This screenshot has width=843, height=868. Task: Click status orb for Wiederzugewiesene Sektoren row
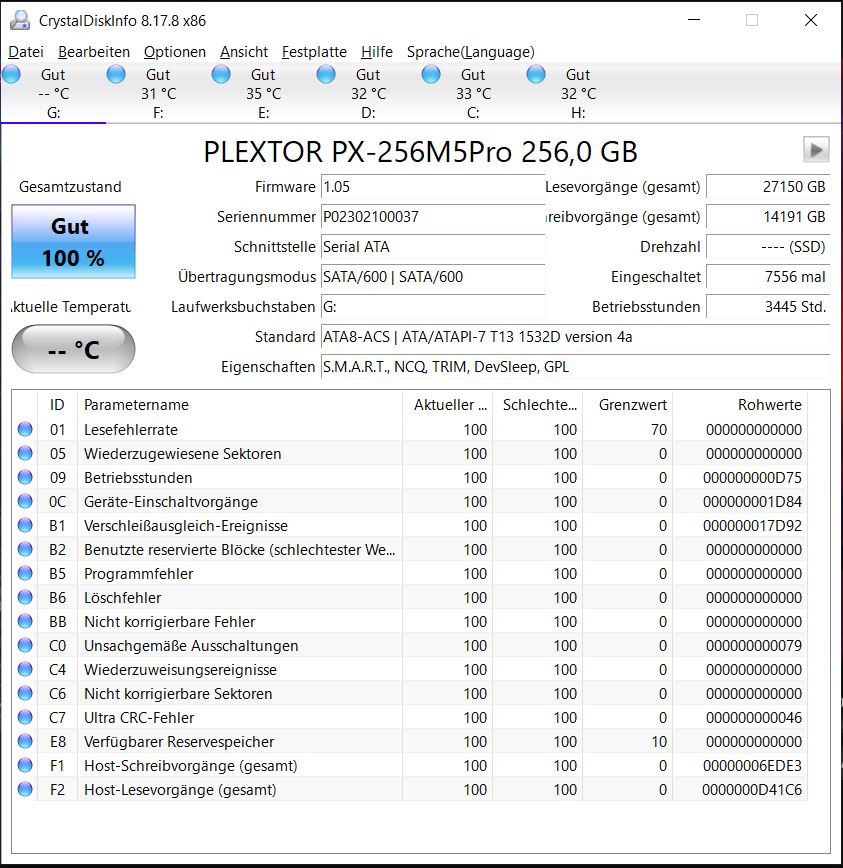click(x=25, y=453)
